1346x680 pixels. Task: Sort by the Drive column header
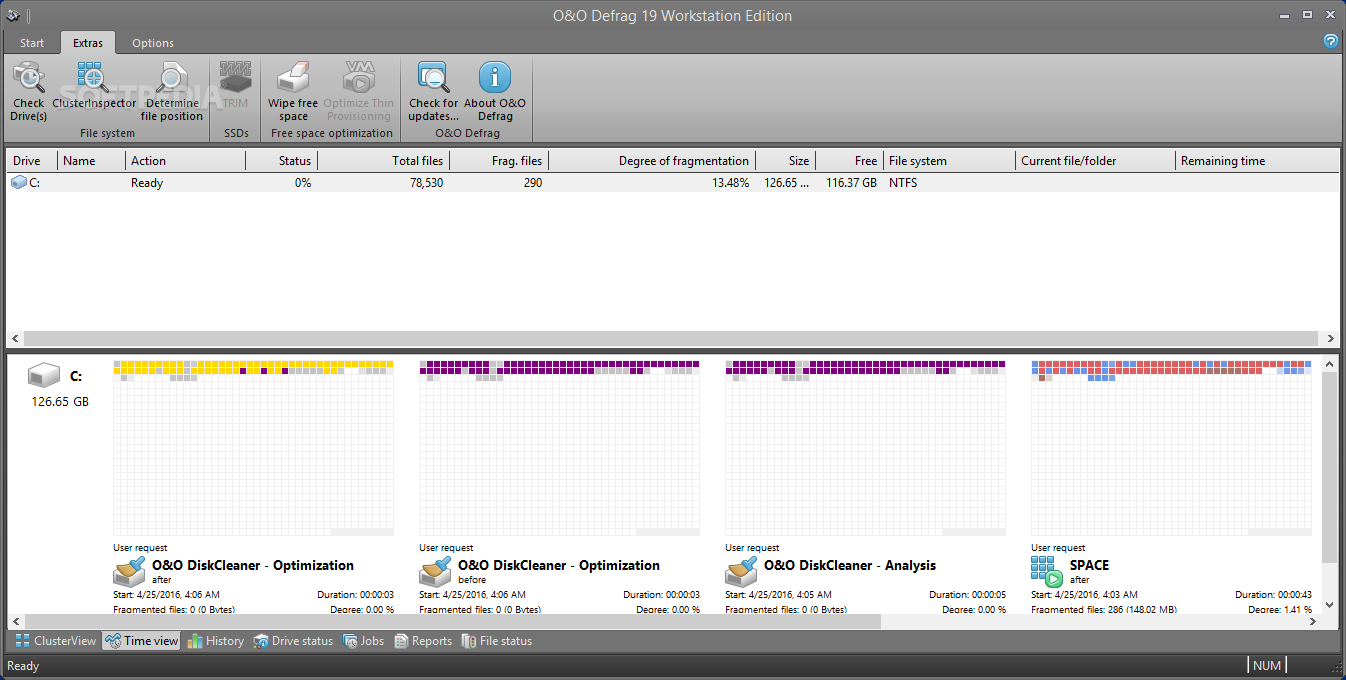[32, 160]
